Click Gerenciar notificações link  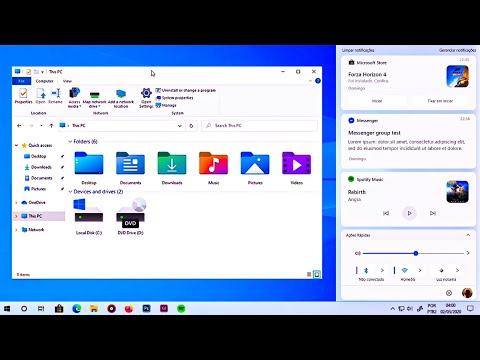pos(457,50)
